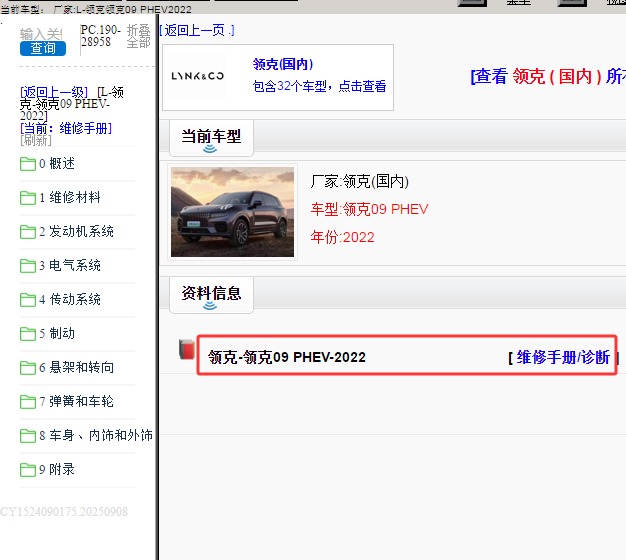Open folder icon for 4 传动系统
This screenshot has width=626, height=560.
coord(28,299)
